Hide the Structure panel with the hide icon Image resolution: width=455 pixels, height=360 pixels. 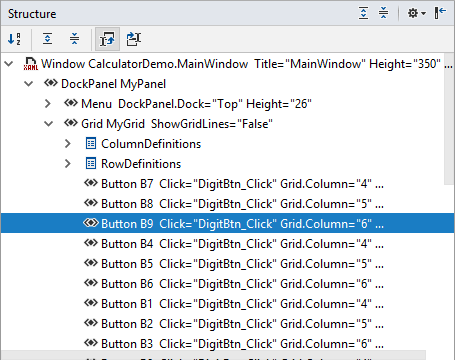coord(440,13)
